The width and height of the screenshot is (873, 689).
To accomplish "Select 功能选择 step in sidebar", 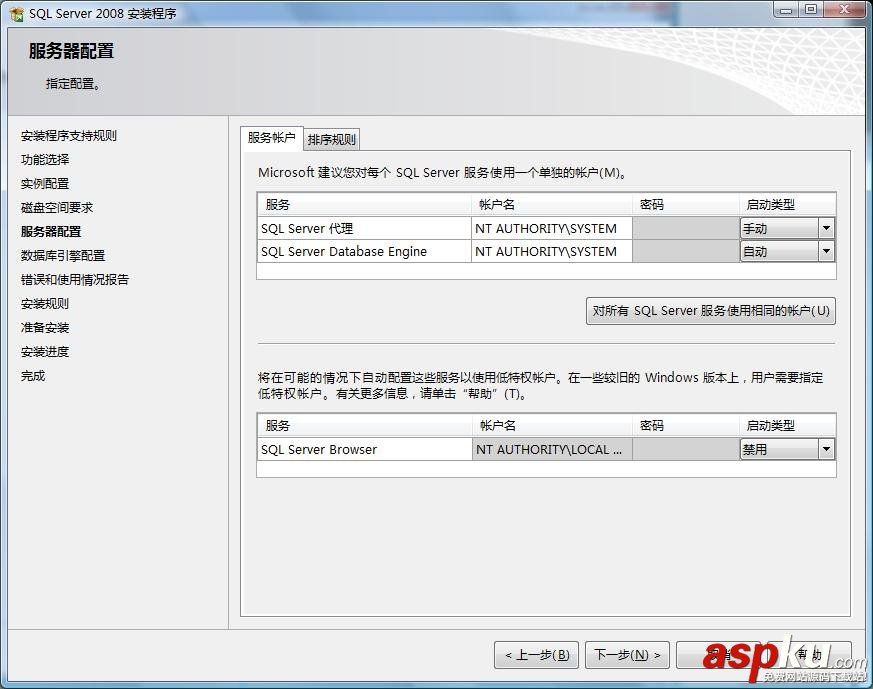I will tap(45, 160).
